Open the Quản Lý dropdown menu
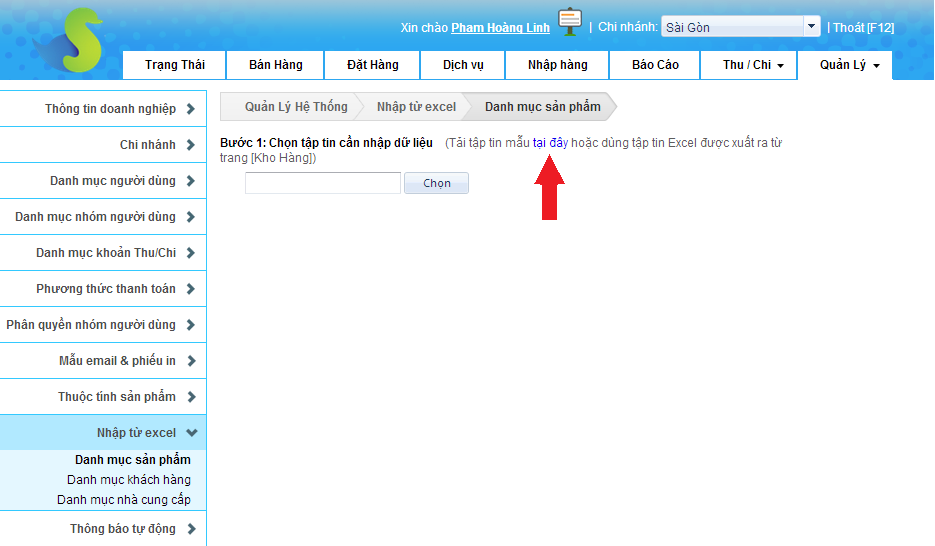This screenshot has width=935, height=546. coord(849,65)
